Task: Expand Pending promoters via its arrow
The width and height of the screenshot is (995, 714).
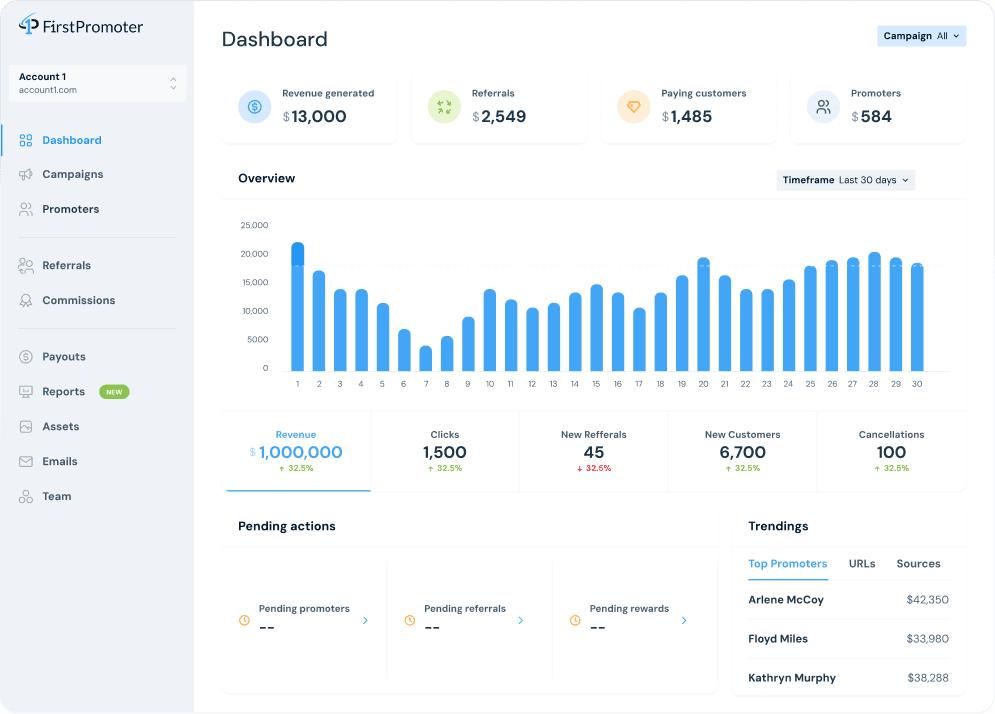Action: click(x=366, y=621)
